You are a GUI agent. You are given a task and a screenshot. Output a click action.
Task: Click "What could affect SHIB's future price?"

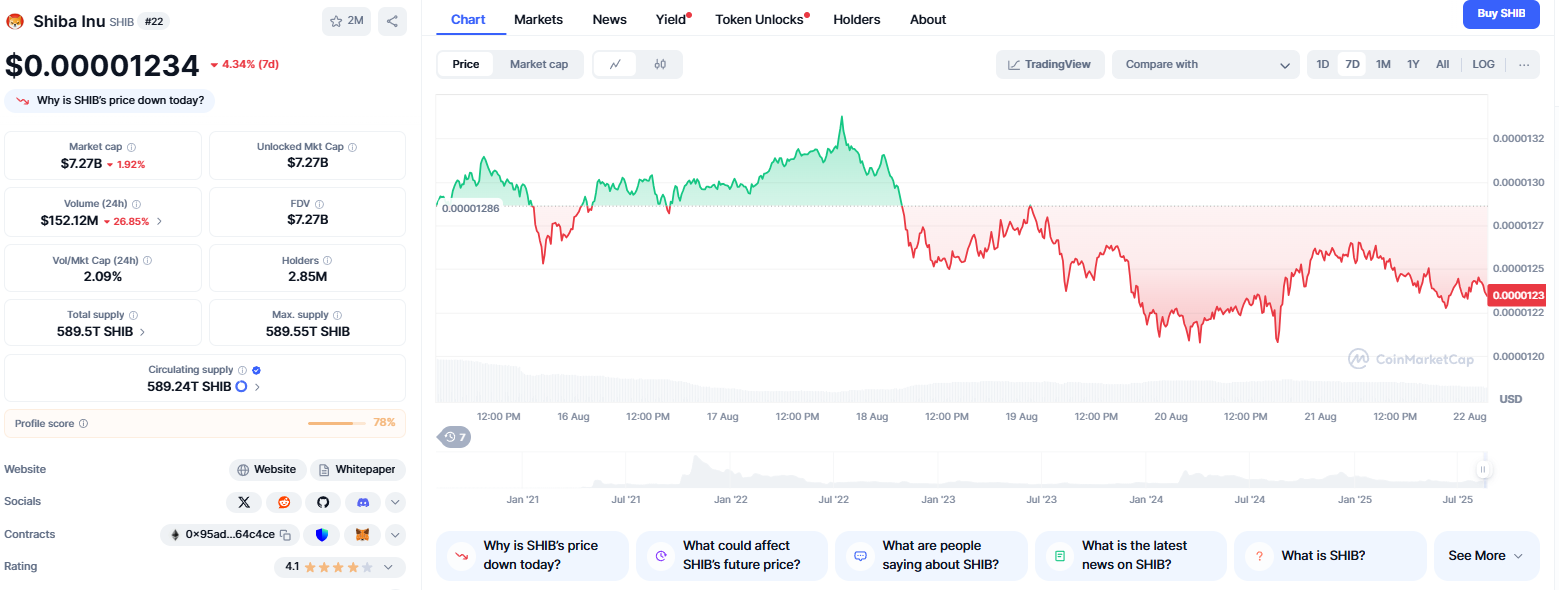(x=732, y=556)
